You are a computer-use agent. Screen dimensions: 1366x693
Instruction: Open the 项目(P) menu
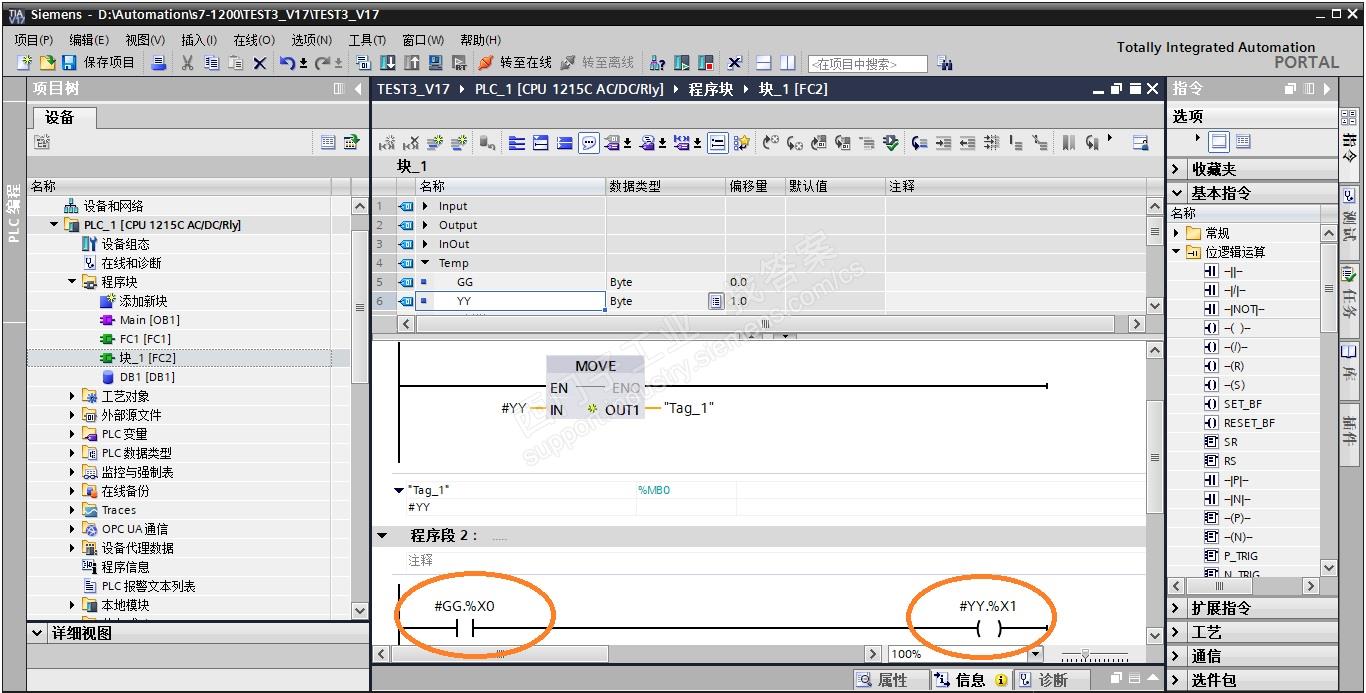coord(33,40)
